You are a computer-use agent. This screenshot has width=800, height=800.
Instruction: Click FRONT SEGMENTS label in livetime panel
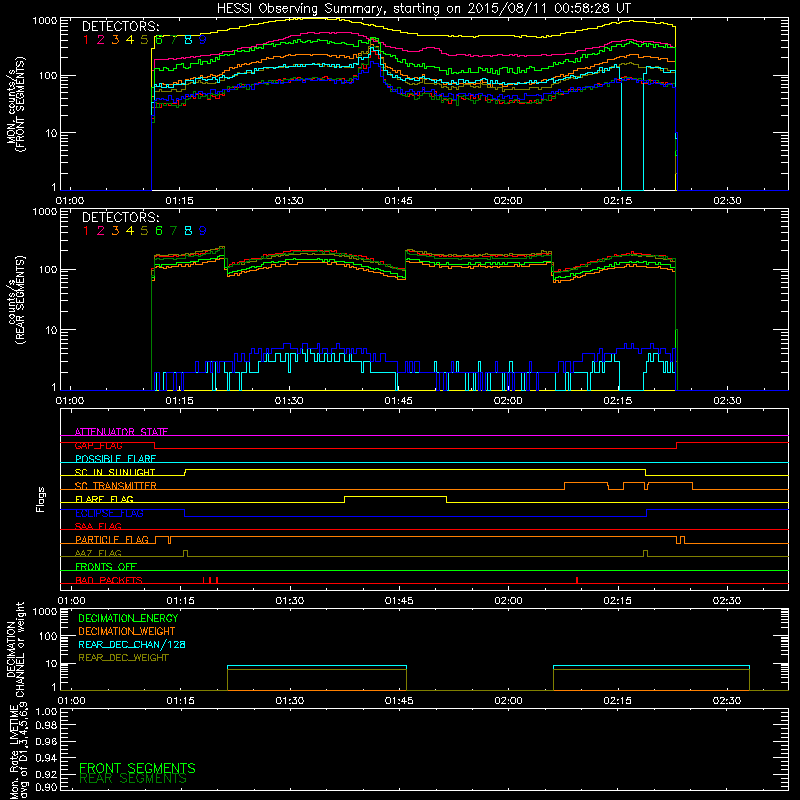(137, 768)
